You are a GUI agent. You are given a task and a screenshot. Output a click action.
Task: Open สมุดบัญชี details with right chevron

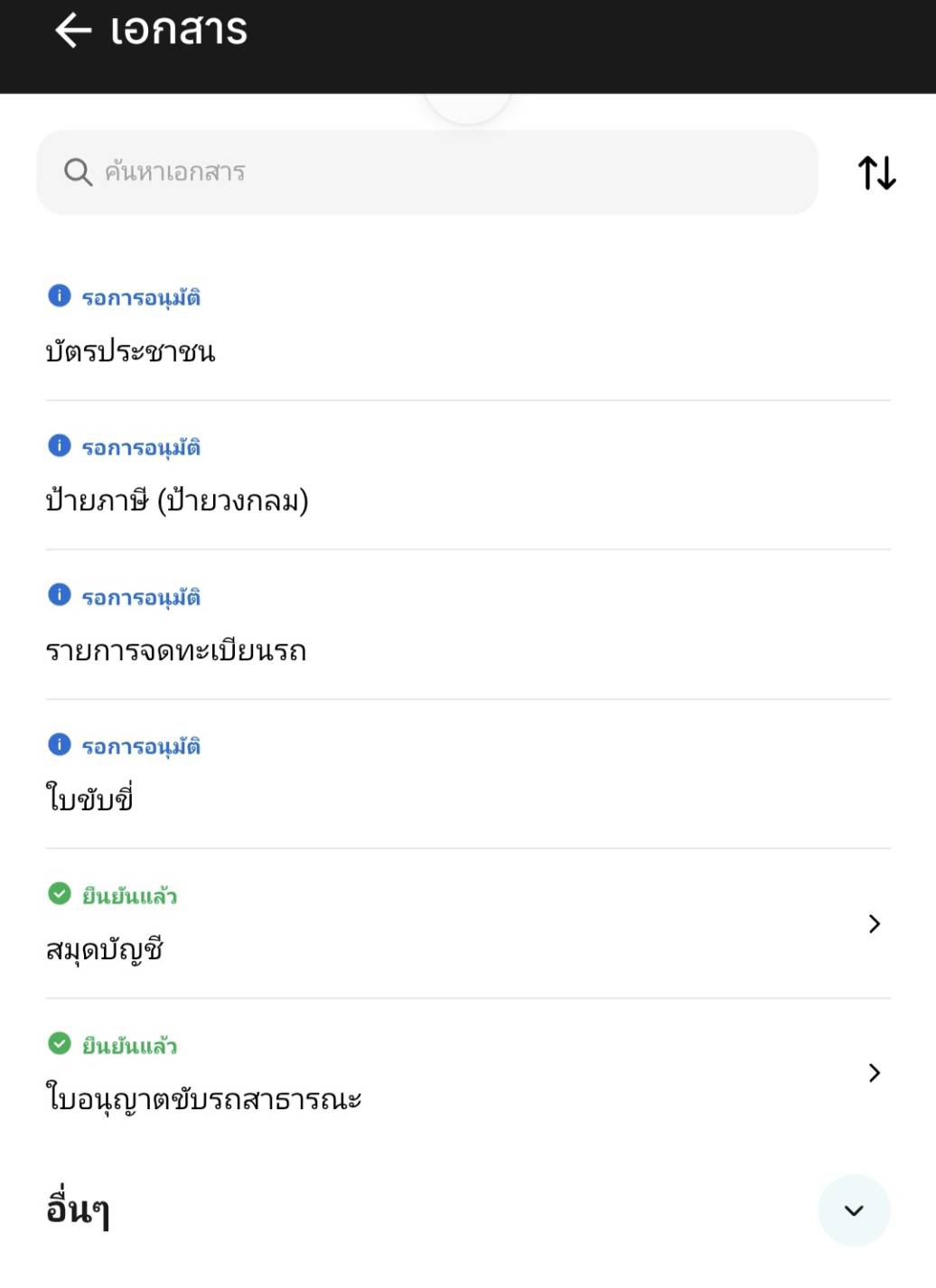tap(874, 923)
